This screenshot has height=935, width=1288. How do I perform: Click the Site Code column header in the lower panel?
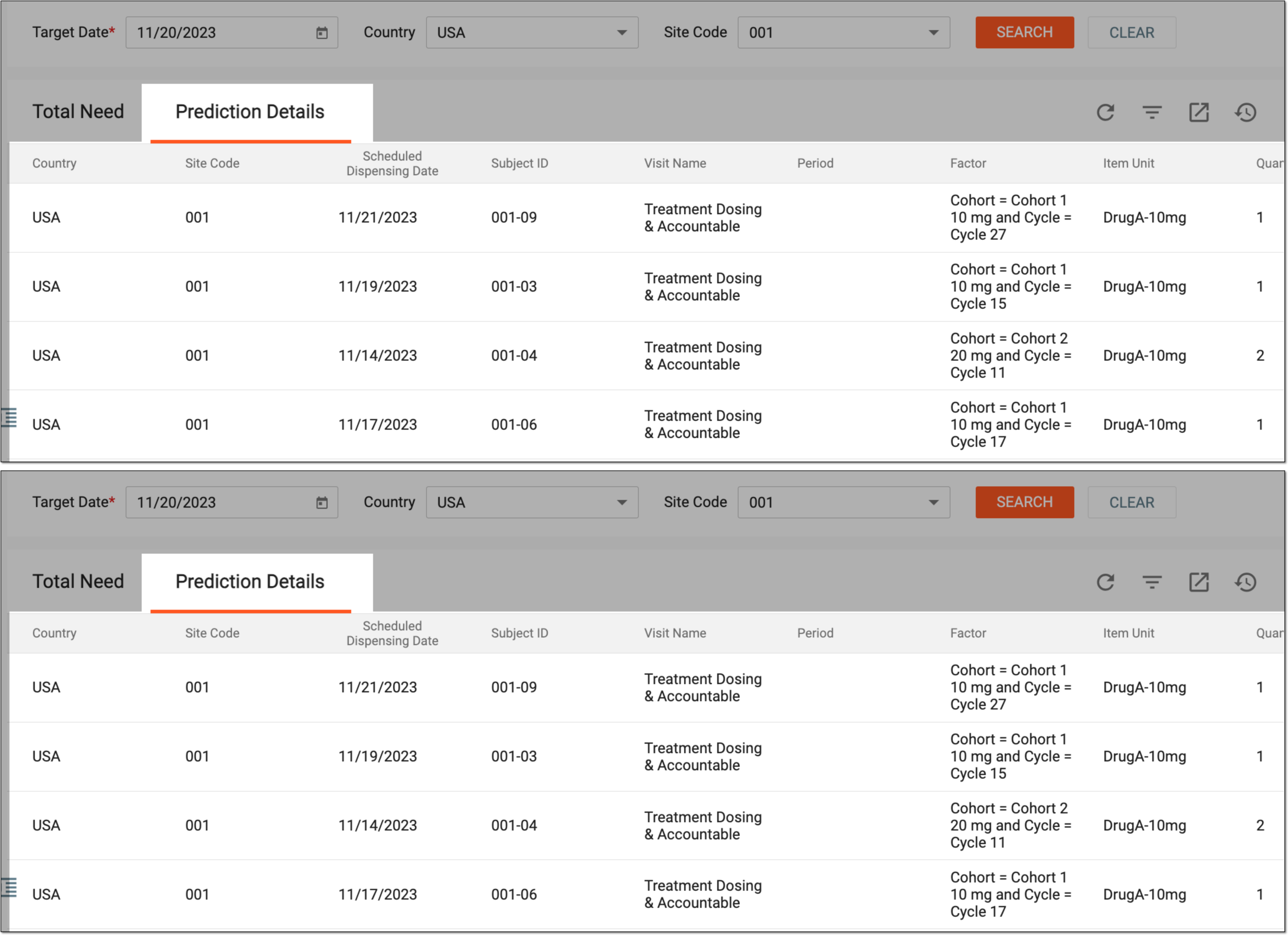[212, 633]
